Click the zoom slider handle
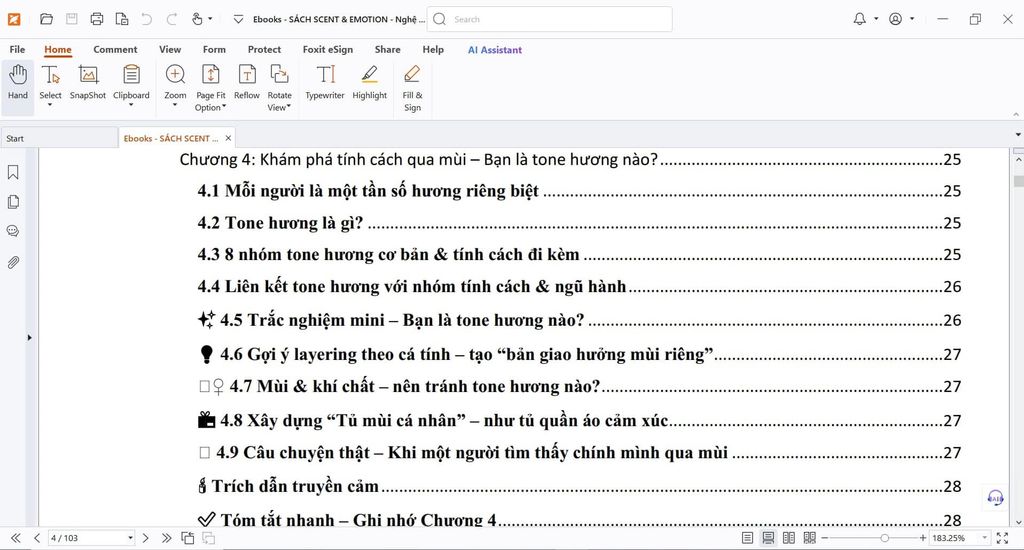Image resolution: width=1024 pixels, height=550 pixels. click(x=884, y=538)
